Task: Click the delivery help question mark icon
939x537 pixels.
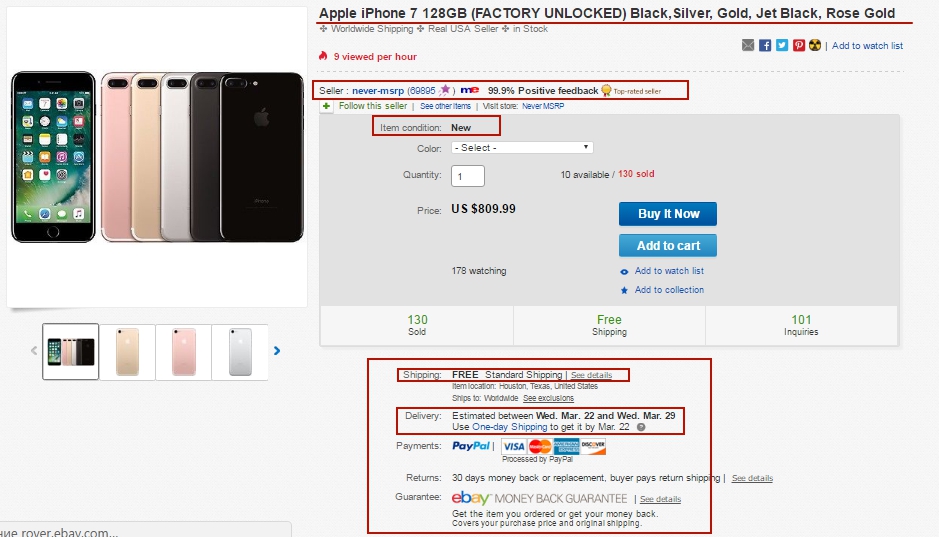Action: point(641,427)
